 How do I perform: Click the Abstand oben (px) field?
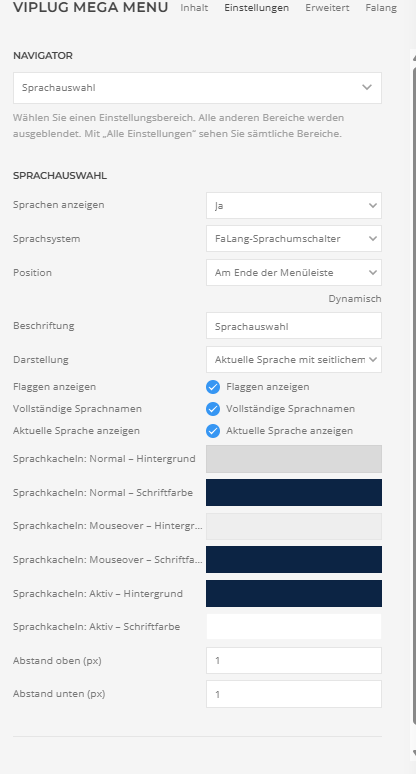point(294,660)
